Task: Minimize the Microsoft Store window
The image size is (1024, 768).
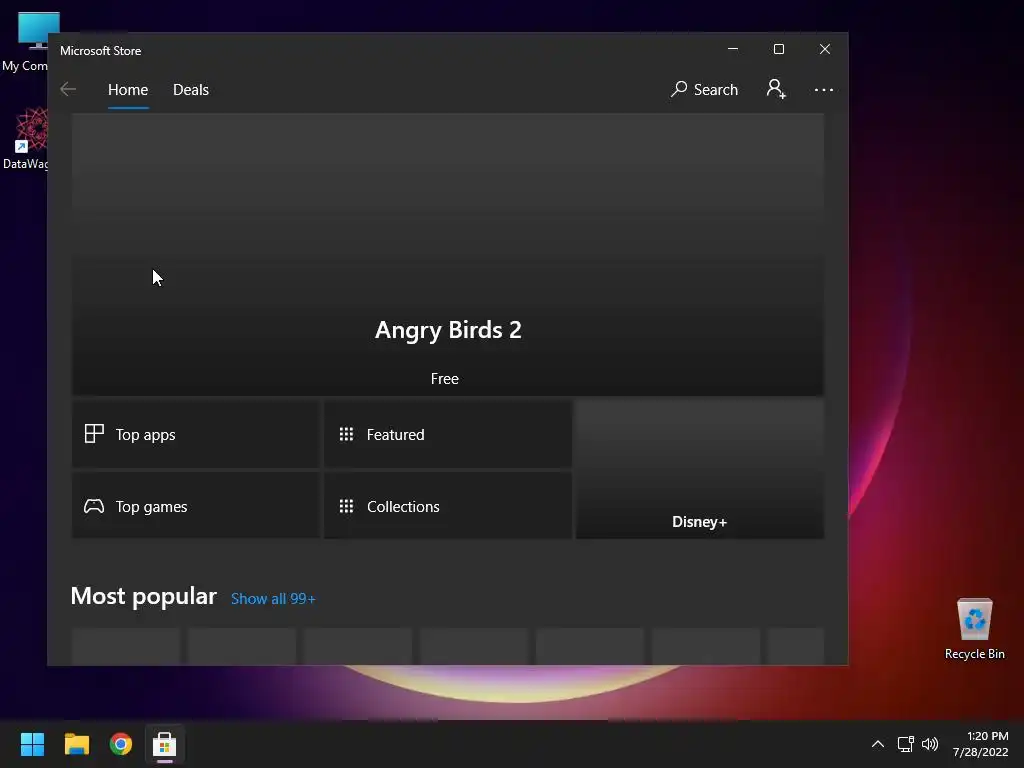Action: [x=733, y=49]
